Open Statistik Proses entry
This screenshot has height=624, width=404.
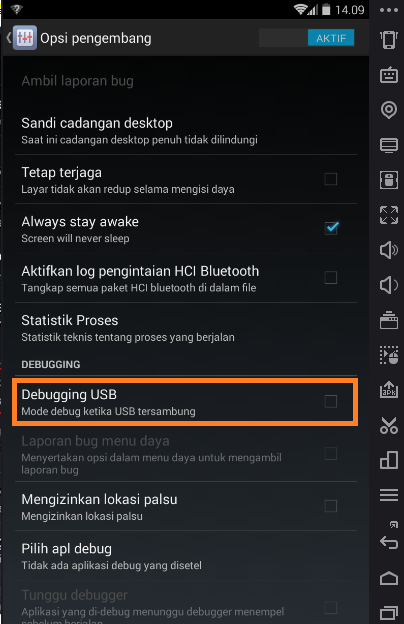pos(186,328)
